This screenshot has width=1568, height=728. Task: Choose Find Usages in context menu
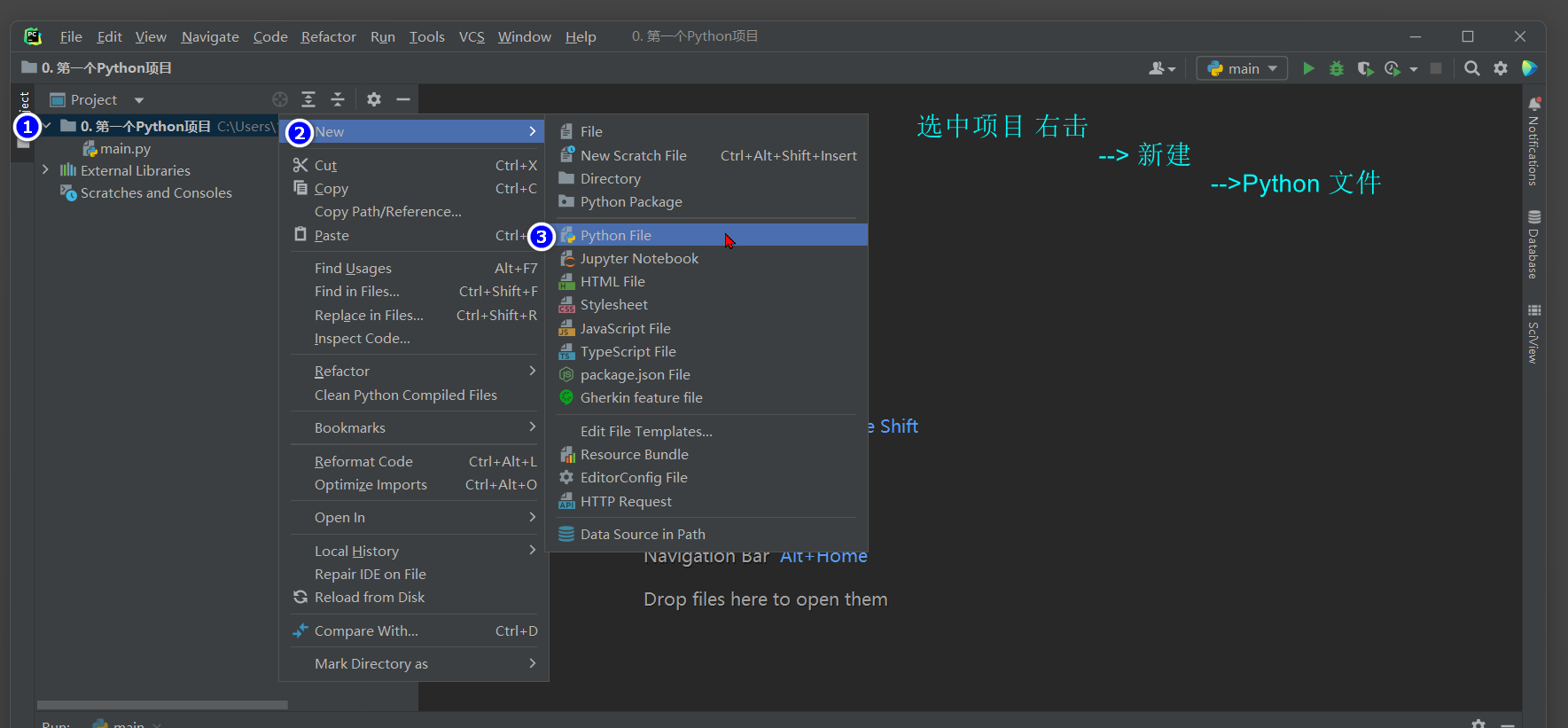(x=414, y=268)
